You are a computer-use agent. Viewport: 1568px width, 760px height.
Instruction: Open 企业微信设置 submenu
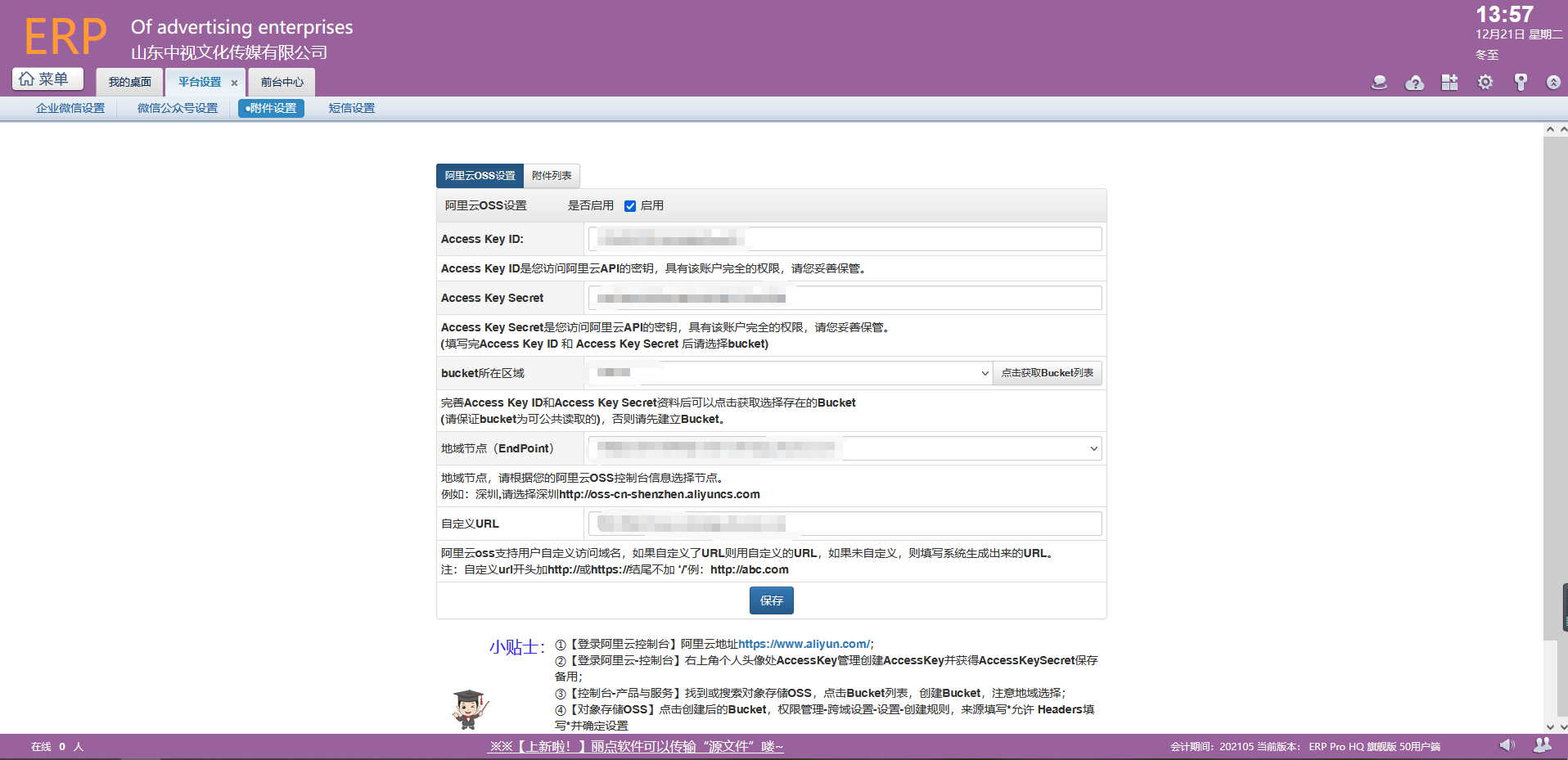(x=70, y=108)
